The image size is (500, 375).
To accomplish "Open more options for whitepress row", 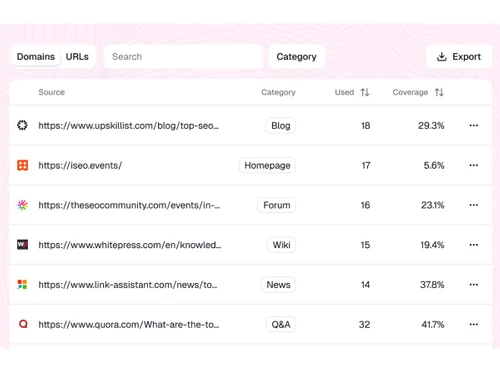I will pos(474,245).
